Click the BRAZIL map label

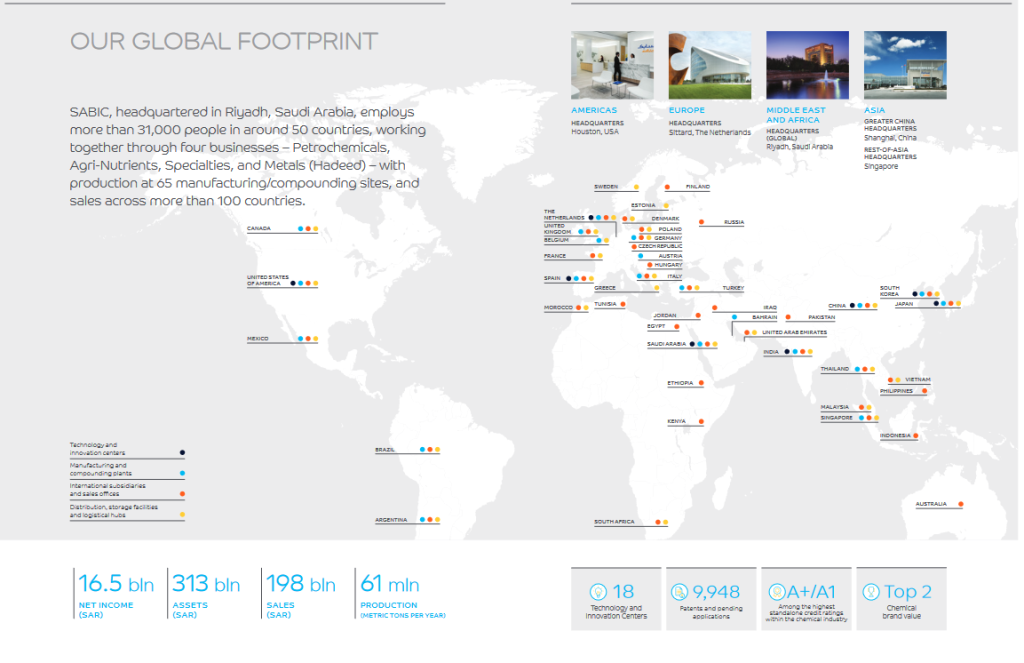click(385, 450)
